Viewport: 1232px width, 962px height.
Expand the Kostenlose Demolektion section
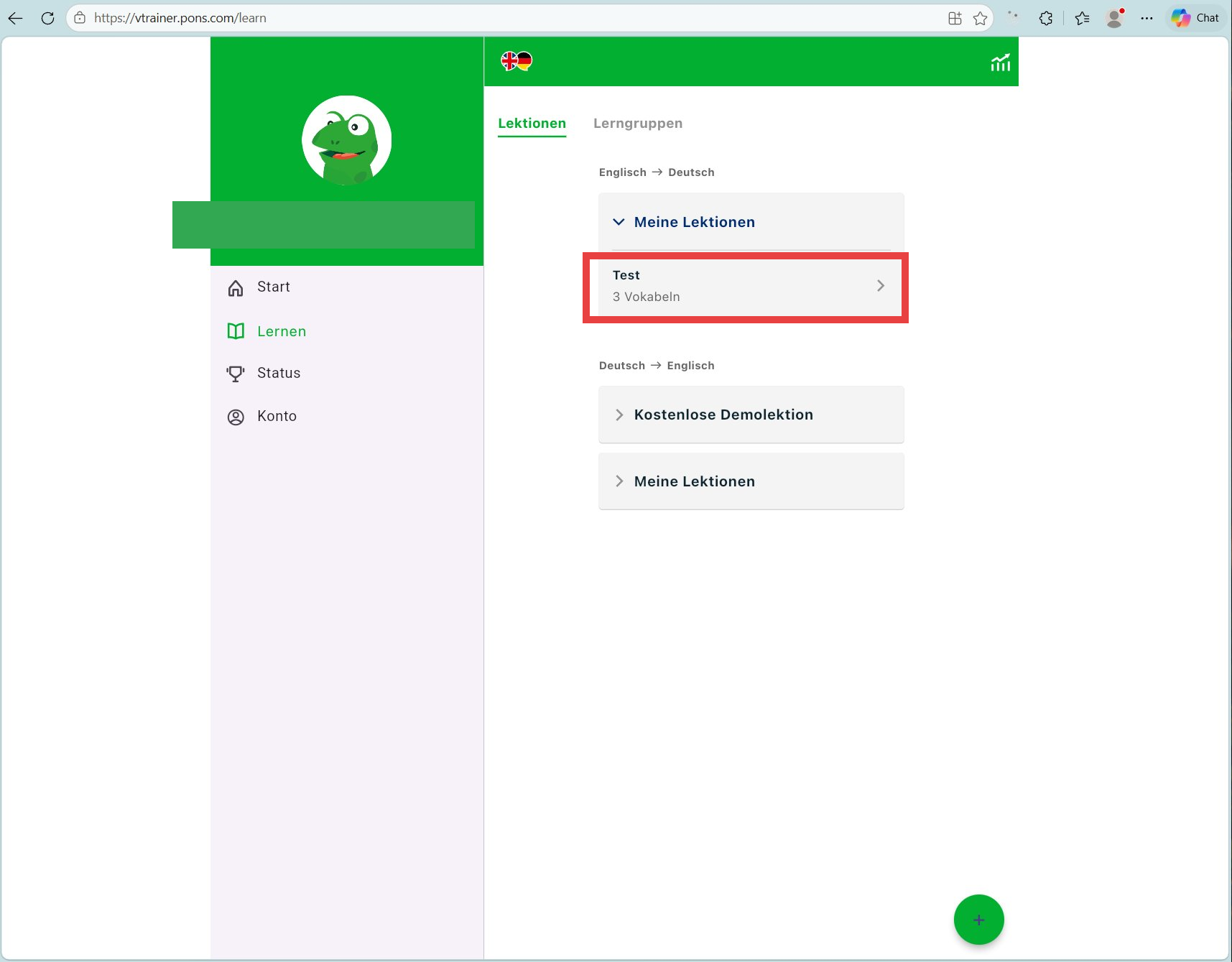tap(751, 415)
